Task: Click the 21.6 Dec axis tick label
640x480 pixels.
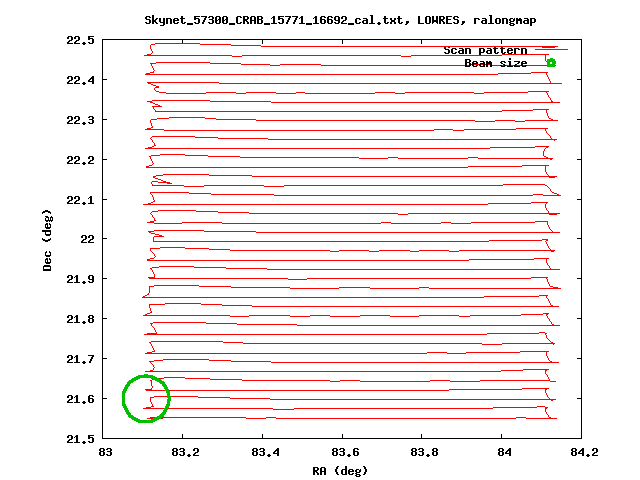Action: point(80,399)
